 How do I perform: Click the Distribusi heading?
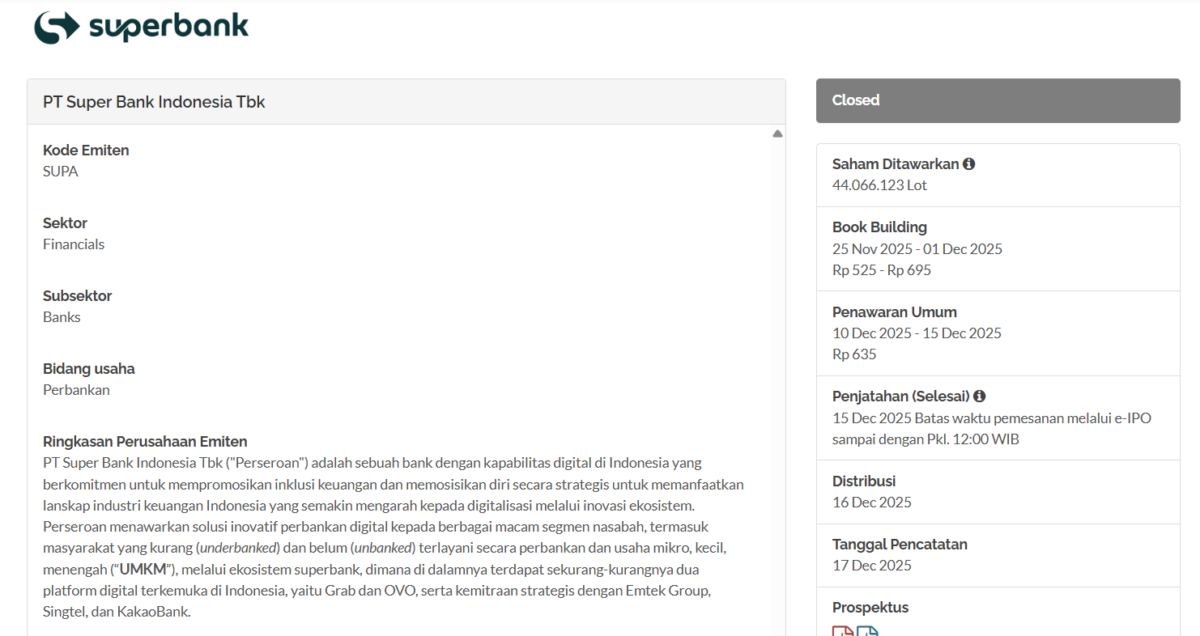864,481
